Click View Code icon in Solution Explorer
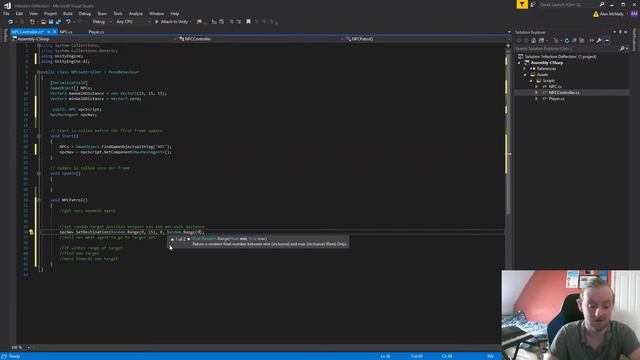640x360 pixels. point(591,40)
